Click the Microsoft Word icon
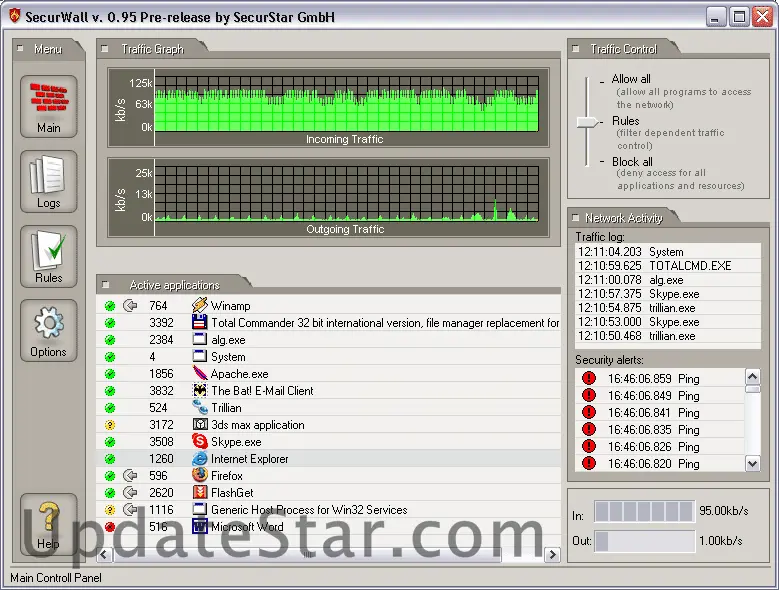Viewport: 779px width, 590px height. (200, 526)
